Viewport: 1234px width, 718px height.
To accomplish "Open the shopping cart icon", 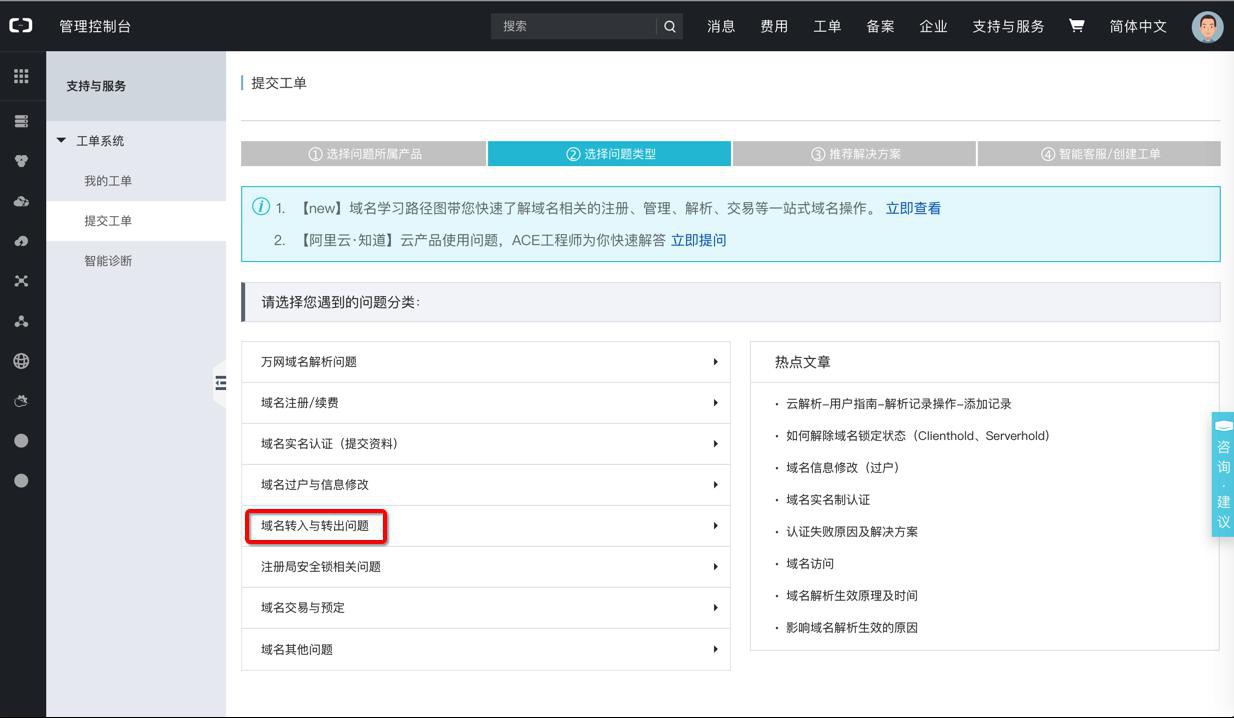I will 1076,26.
